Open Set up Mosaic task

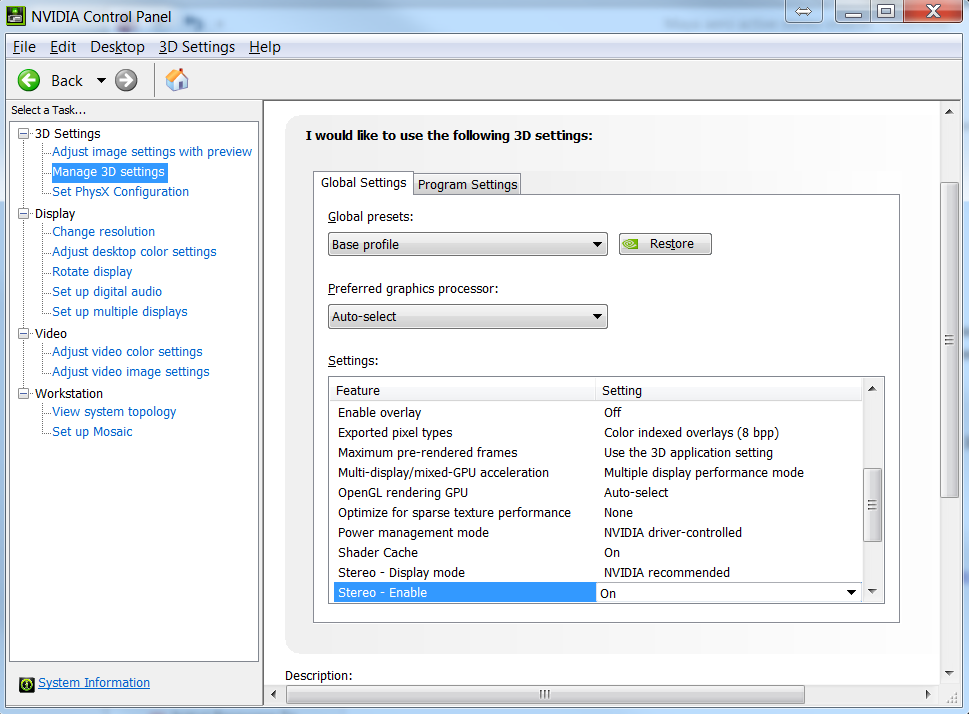tap(92, 431)
